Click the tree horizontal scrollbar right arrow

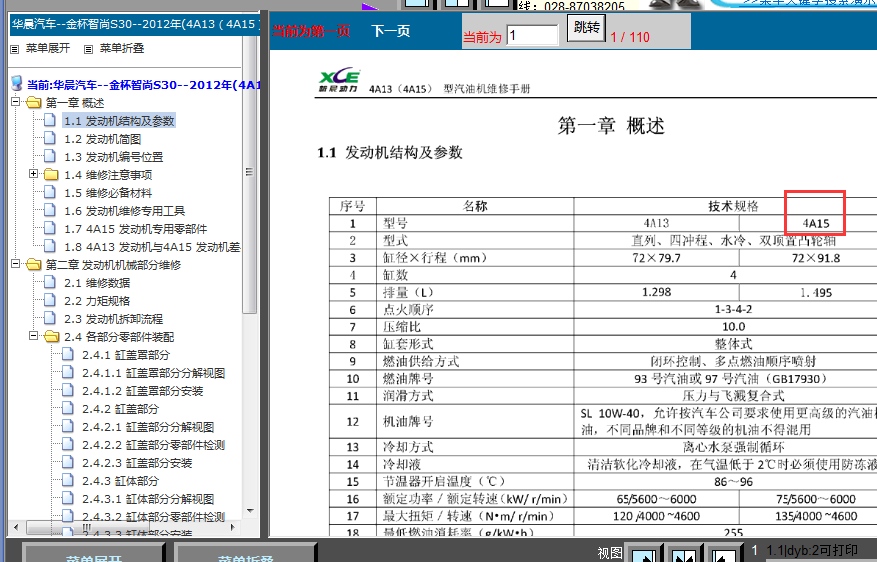[233, 527]
